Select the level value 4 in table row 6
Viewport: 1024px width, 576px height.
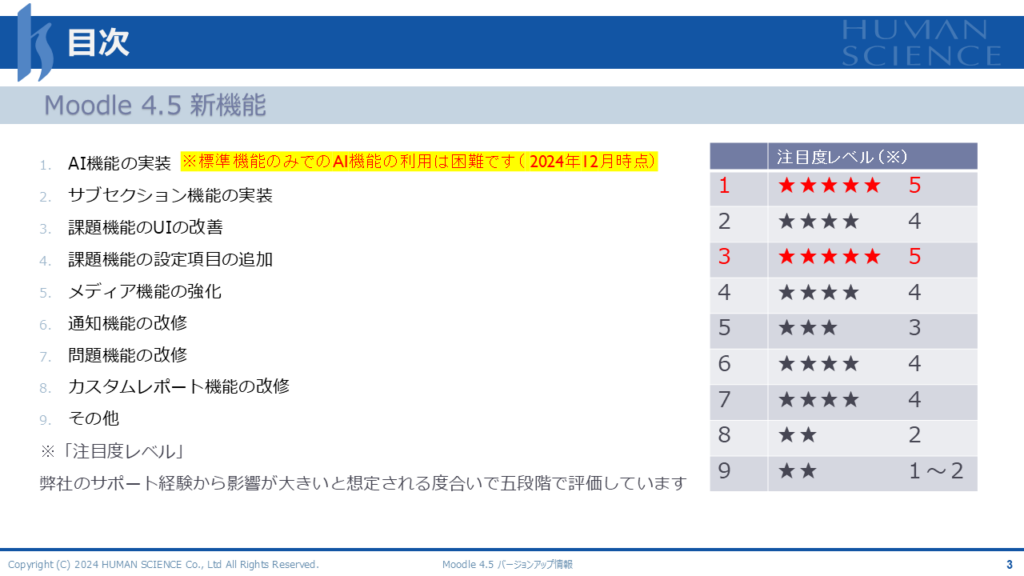914,364
